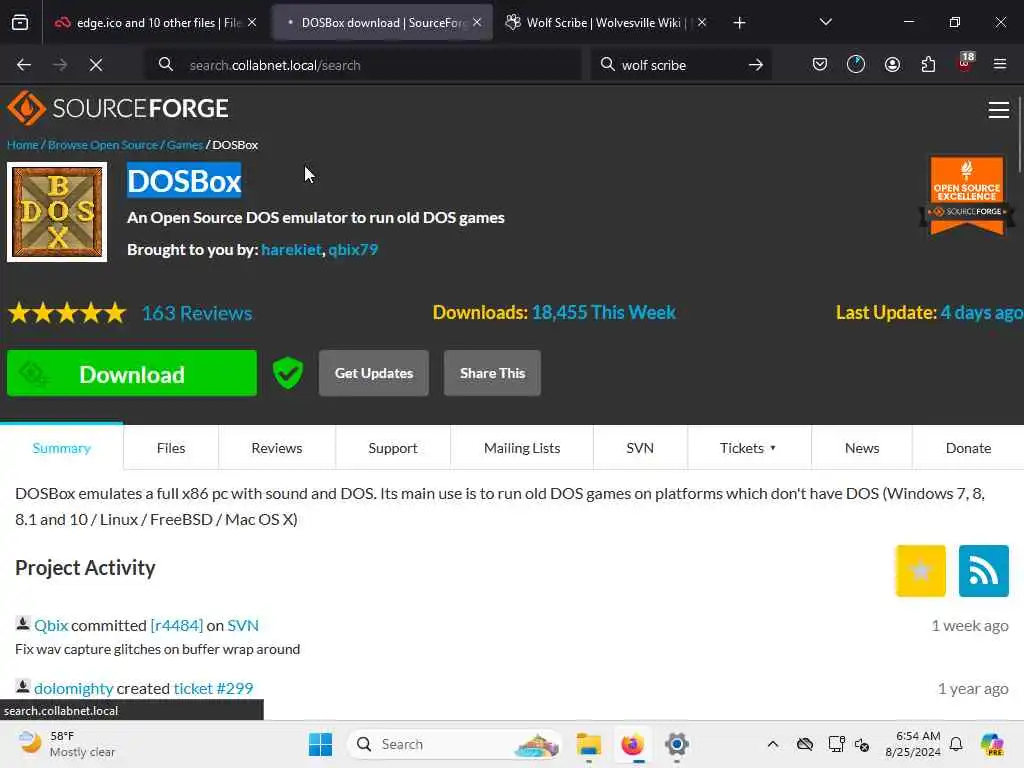Select the Summary tab

pos(61,448)
